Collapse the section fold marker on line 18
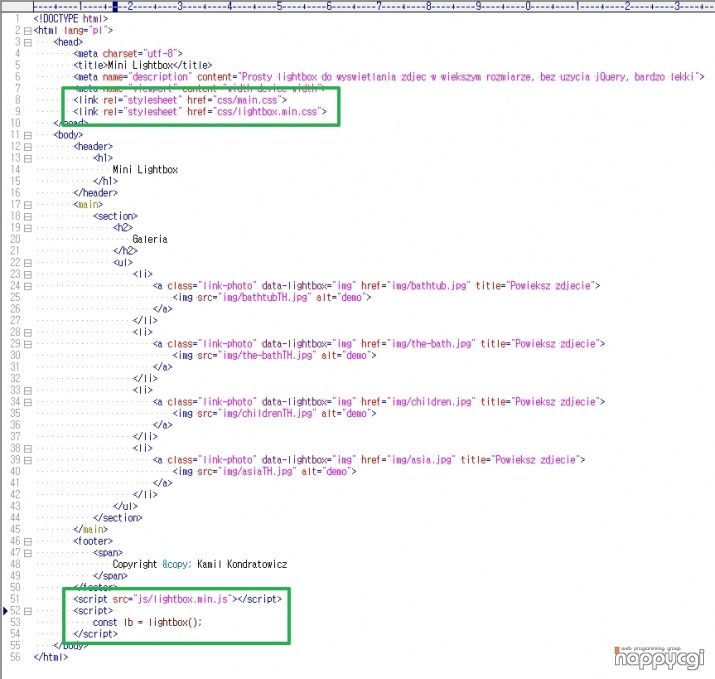Image resolution: width=715 pixels, height=679 pixels. 27,217
